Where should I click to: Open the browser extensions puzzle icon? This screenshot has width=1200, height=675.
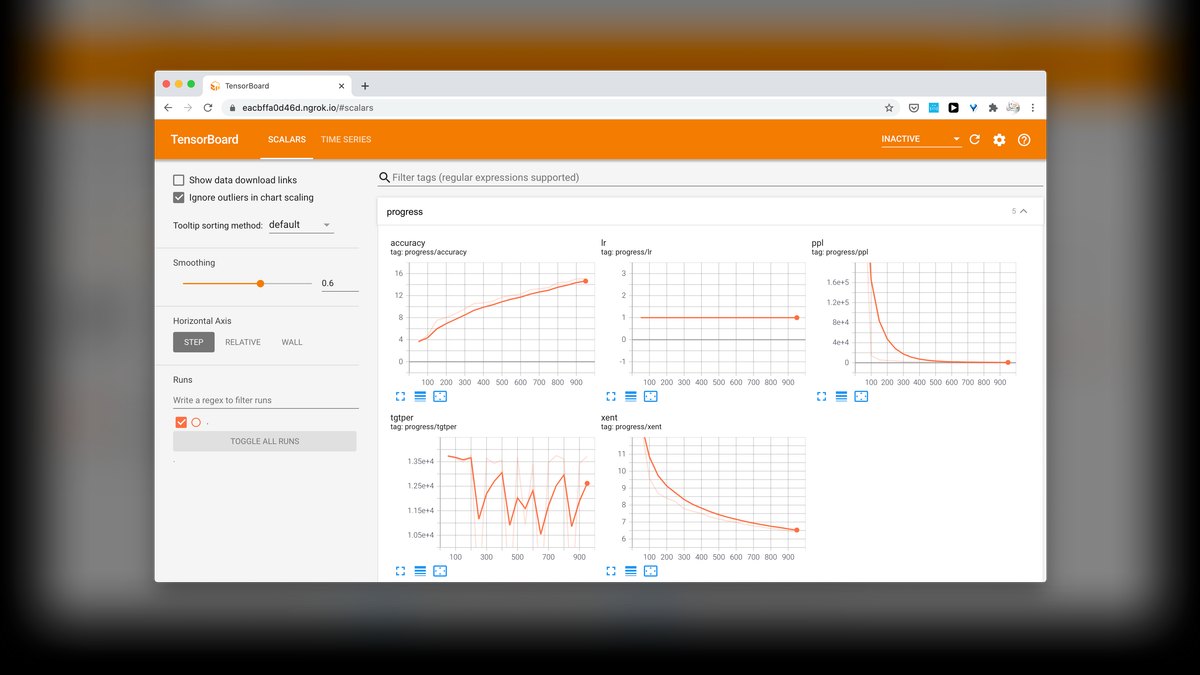[x=993, y=107]
